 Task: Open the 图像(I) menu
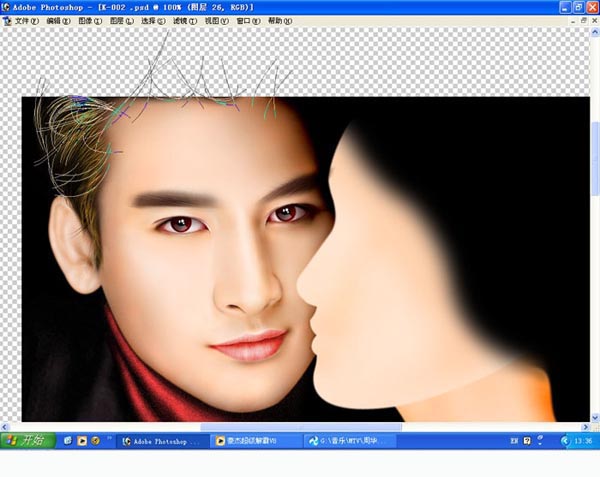point(90,21)
